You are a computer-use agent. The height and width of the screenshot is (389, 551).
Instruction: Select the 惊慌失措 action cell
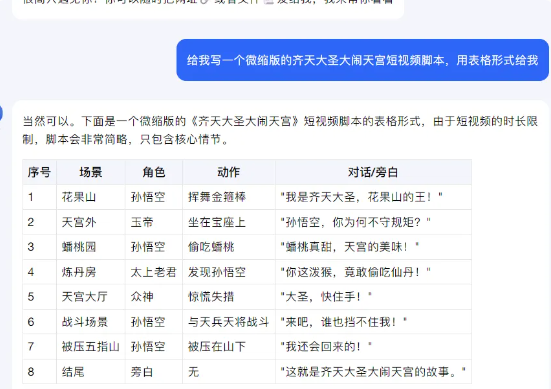pyautogui.click(x=229, y=297)
